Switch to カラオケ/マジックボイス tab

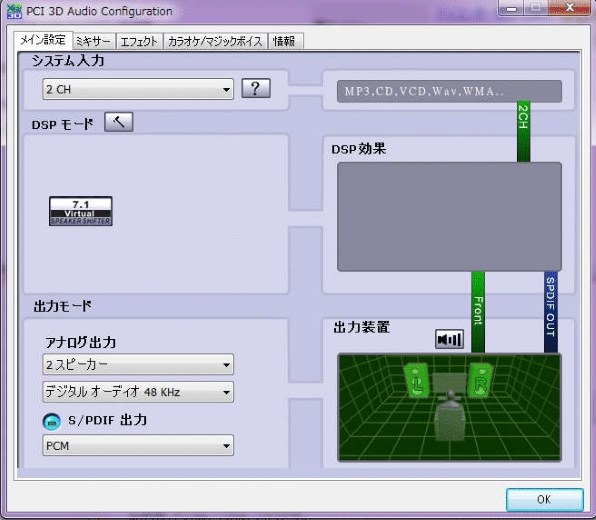click(x=215, y=41)
